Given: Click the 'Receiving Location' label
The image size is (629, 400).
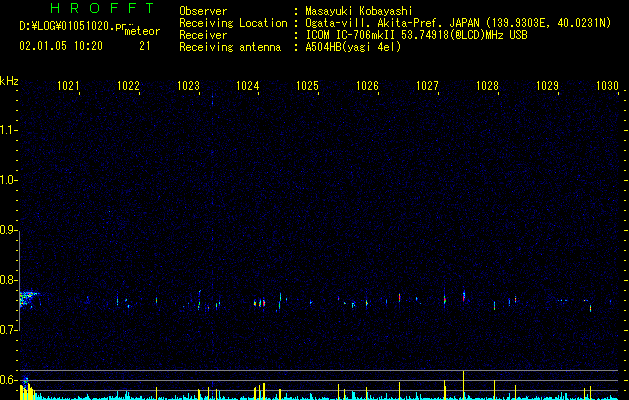Looking at the screenshot, I should (233, 23).
